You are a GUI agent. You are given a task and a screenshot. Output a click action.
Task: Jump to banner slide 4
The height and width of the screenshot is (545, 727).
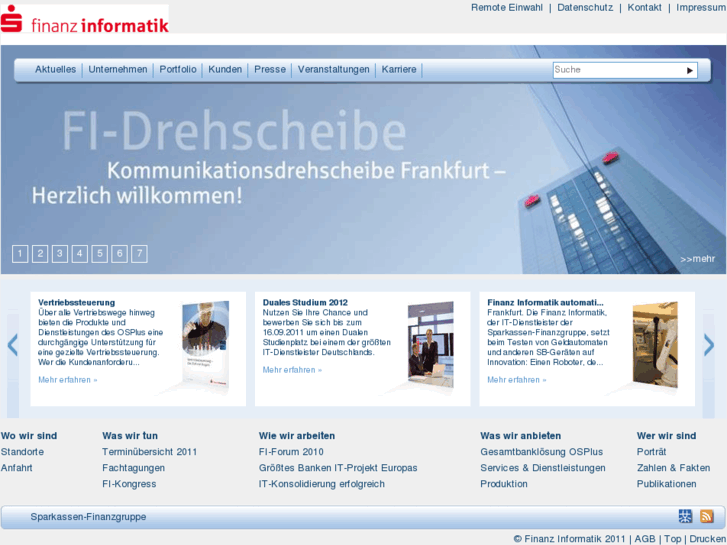pos(80,254)
